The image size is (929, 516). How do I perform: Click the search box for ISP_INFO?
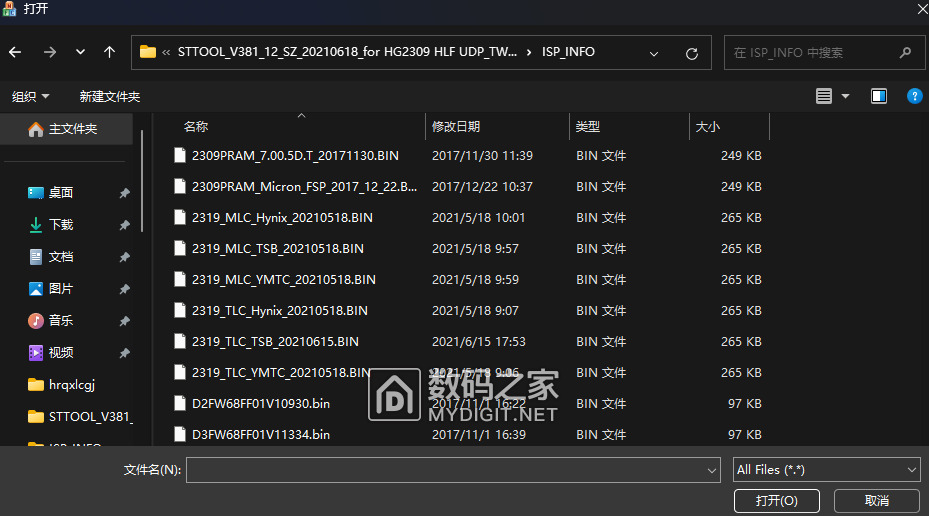[x=824, y=53]
